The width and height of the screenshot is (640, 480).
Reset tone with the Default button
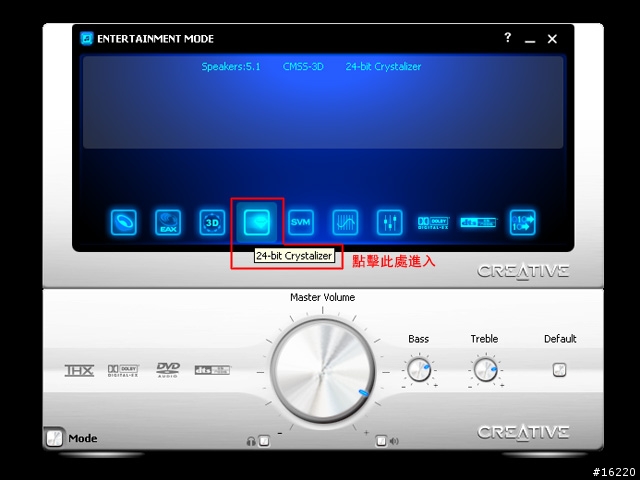tap(560, 370)
